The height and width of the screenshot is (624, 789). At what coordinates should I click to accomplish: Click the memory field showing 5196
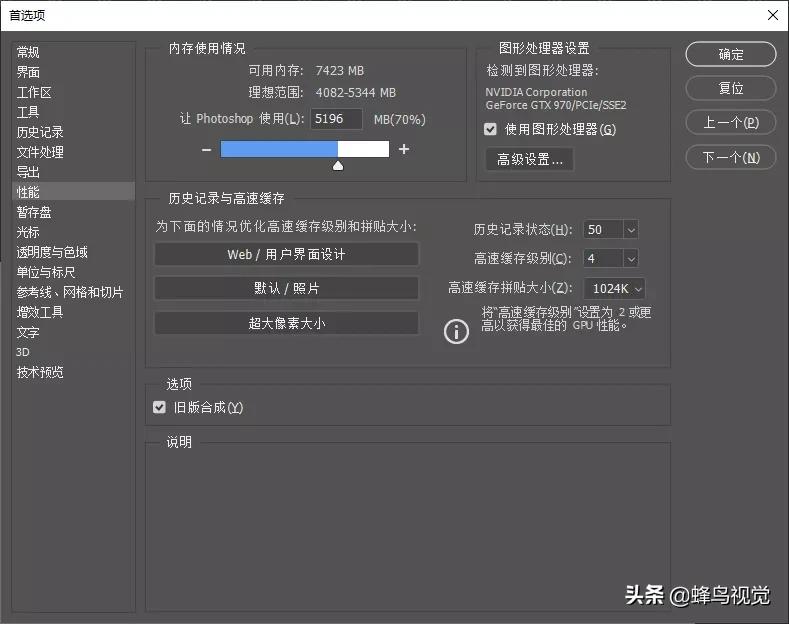tap(336, 119)
